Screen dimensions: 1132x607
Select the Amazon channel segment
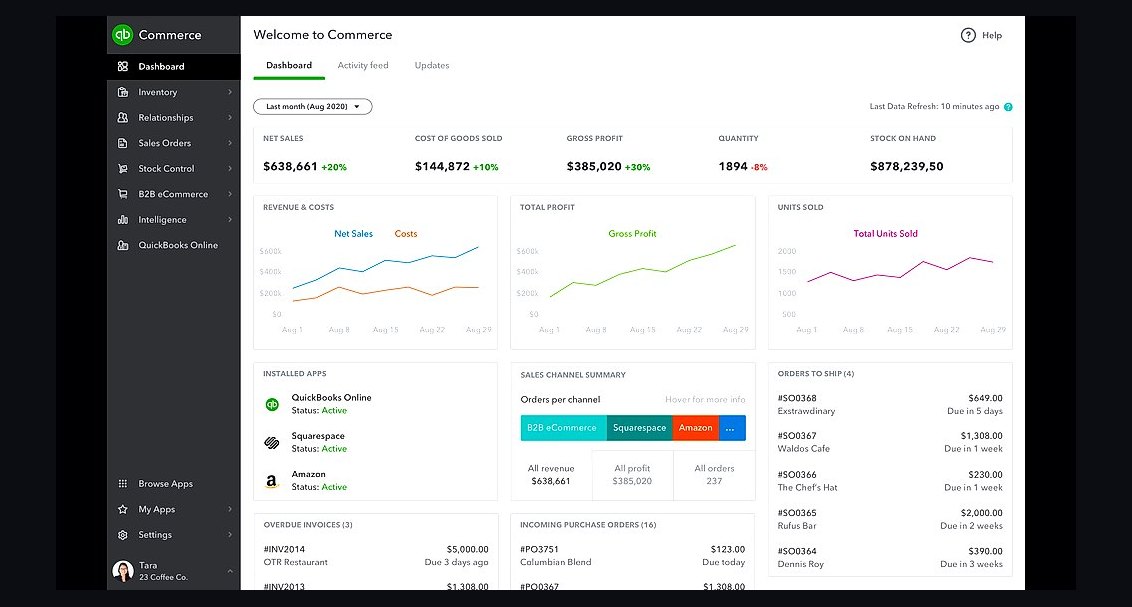click(696, 428)
